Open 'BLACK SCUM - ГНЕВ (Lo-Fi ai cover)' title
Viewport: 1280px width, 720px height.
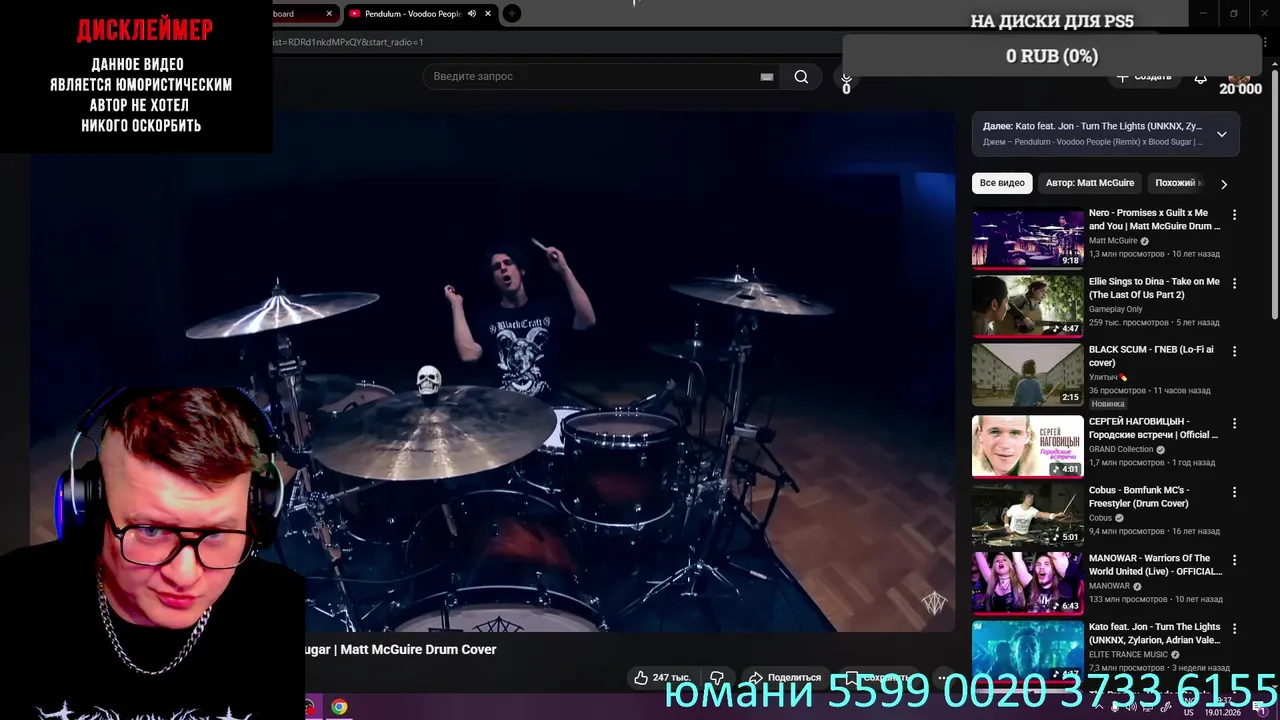coord(1151,356)
